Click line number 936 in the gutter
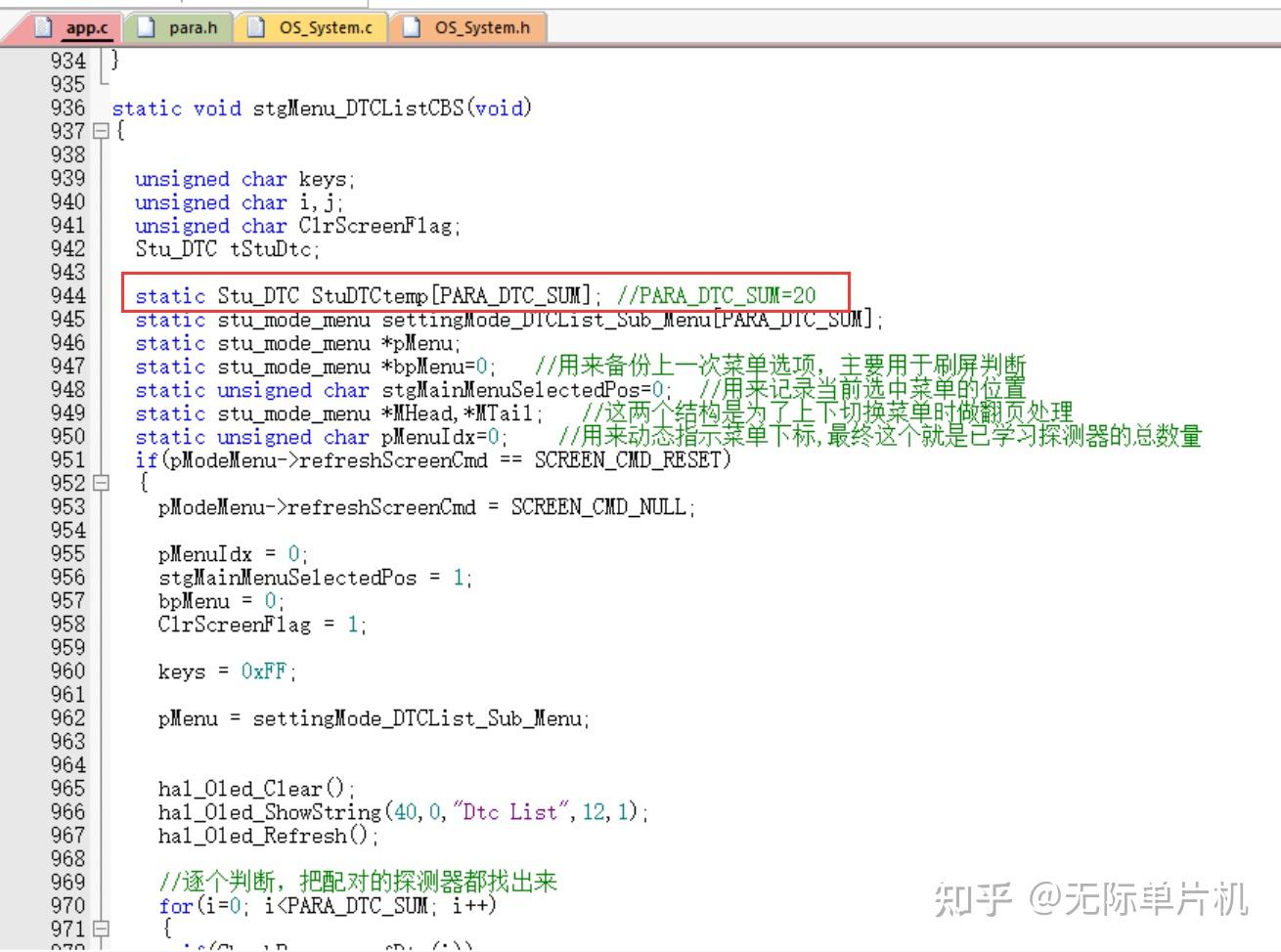1281x952 pixels. [68, 108]
